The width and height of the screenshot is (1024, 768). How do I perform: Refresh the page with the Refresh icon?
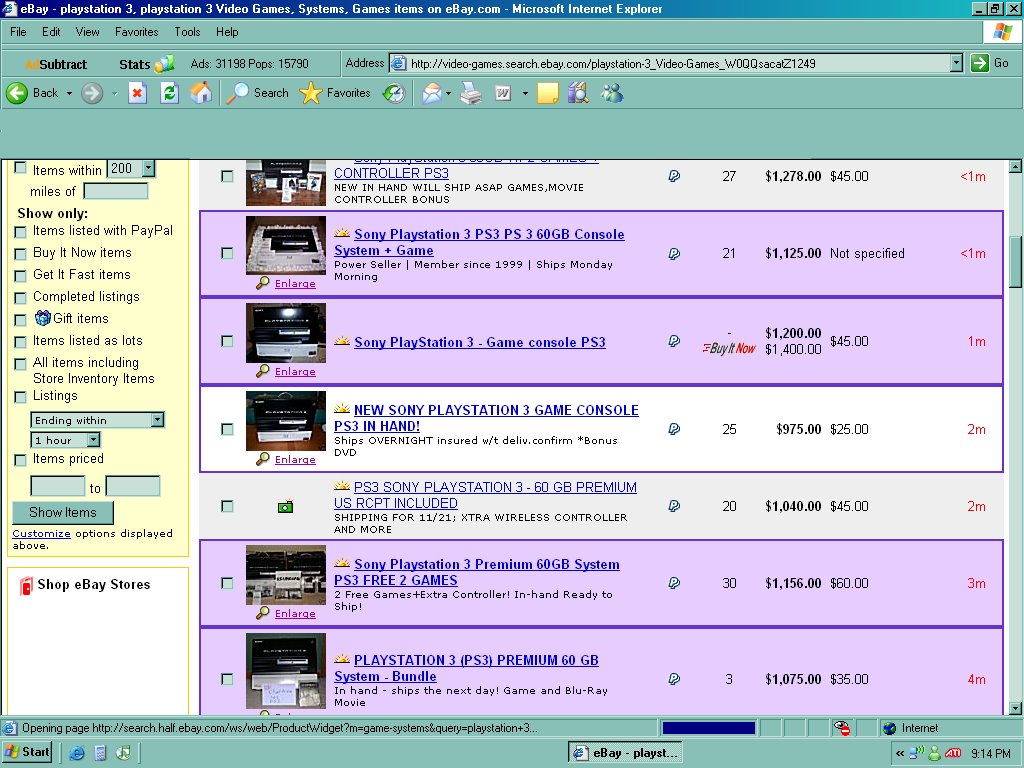(169, 93)
